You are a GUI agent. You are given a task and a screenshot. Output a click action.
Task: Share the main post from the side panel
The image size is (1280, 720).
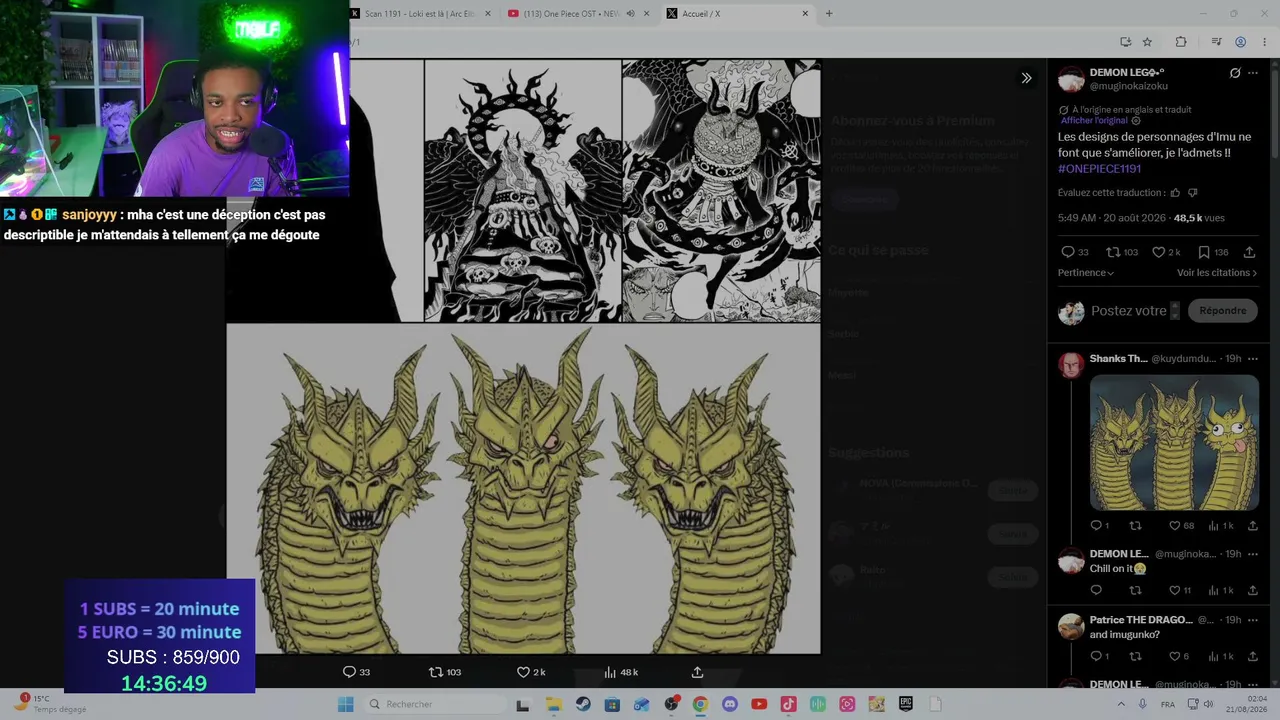[x=1249, y=252]
